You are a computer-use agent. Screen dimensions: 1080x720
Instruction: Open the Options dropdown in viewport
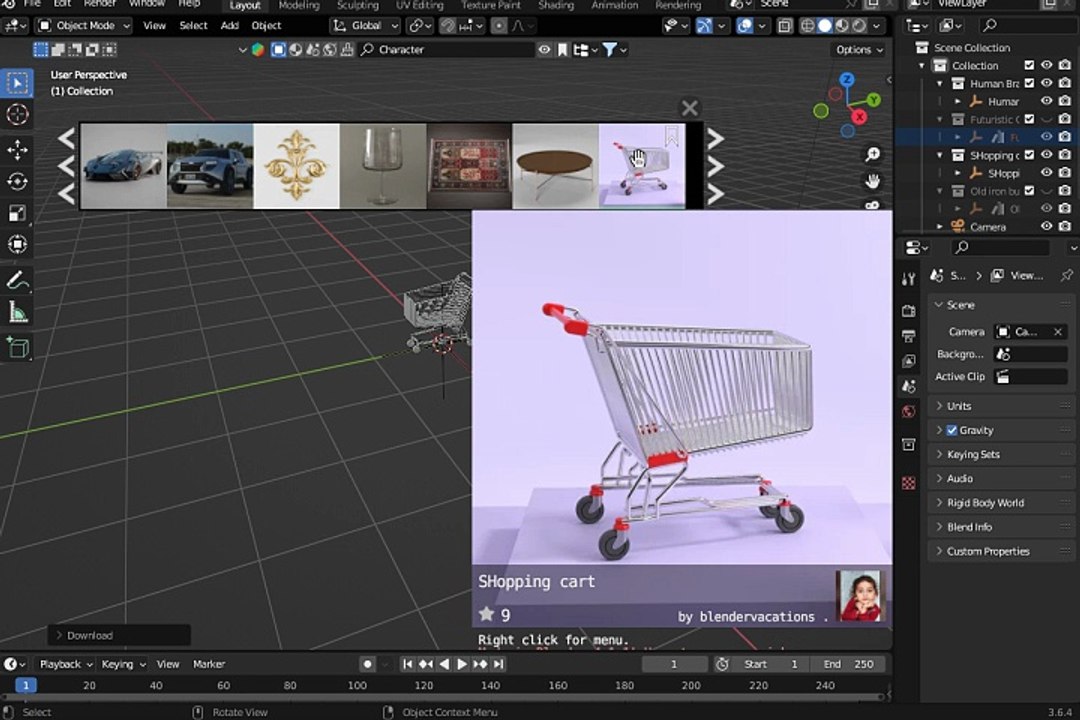click(859, 50)
